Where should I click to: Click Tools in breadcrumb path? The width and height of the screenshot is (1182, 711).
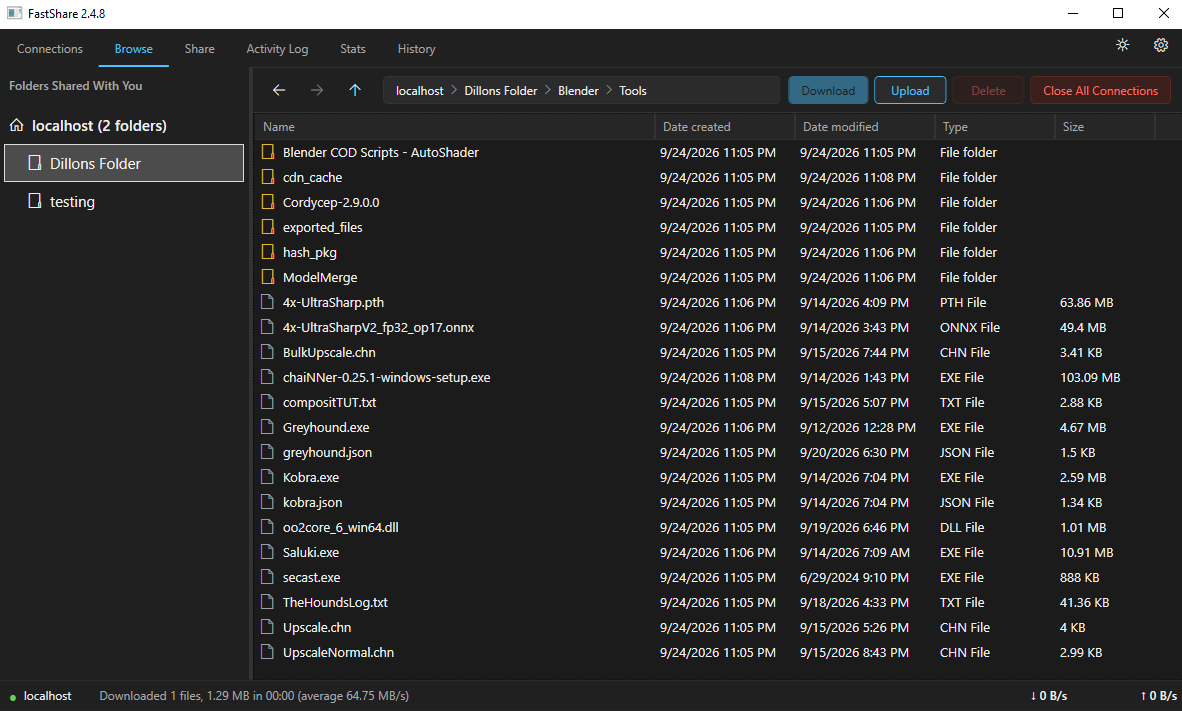click(x=633, y=90)
